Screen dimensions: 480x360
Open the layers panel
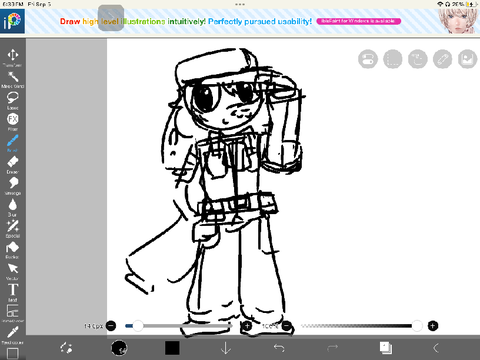pyautogui.click(x=386, y=348)
